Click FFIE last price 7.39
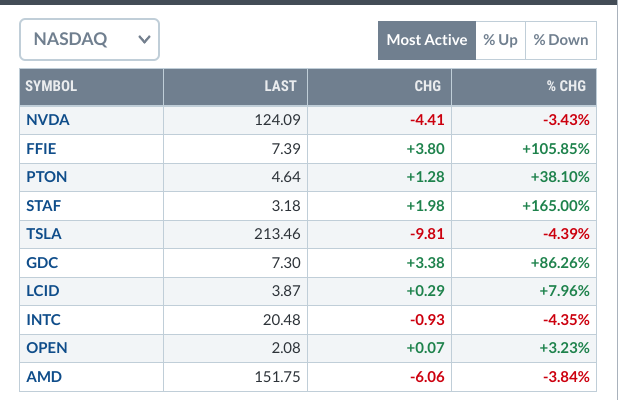 [286, 149]
